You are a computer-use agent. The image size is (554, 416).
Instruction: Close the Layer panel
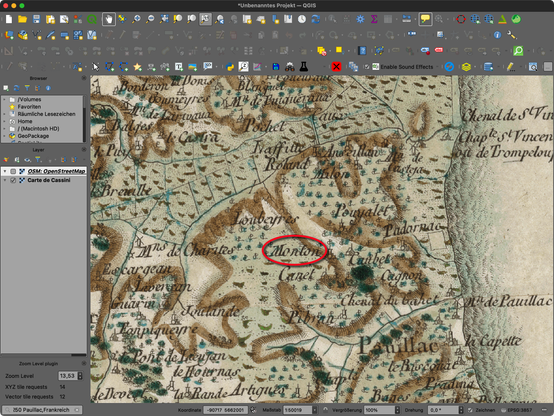(84, 150)
